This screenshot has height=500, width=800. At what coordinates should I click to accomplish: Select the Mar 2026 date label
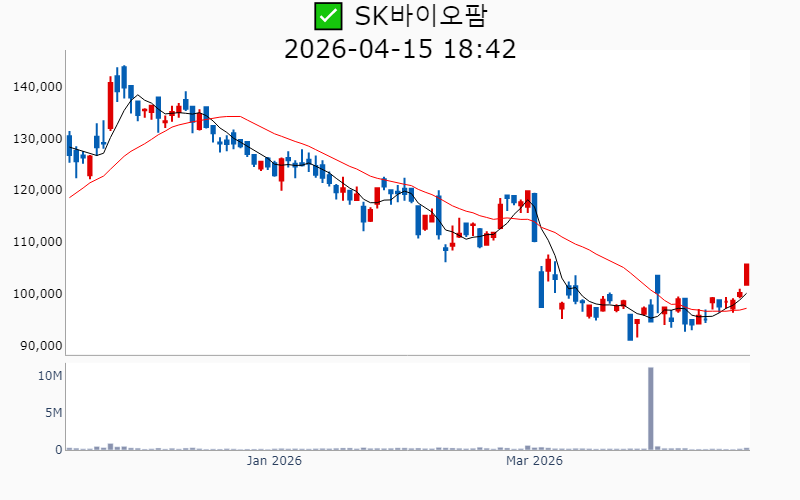point(534,461)
